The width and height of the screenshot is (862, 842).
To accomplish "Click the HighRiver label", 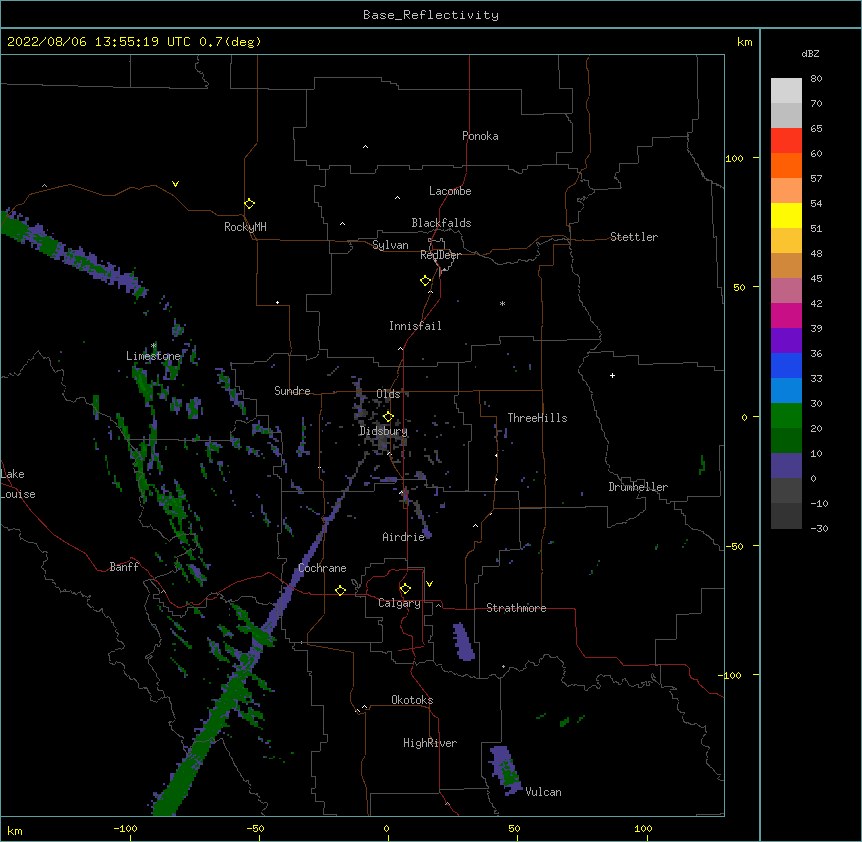I will coord(430,743).
